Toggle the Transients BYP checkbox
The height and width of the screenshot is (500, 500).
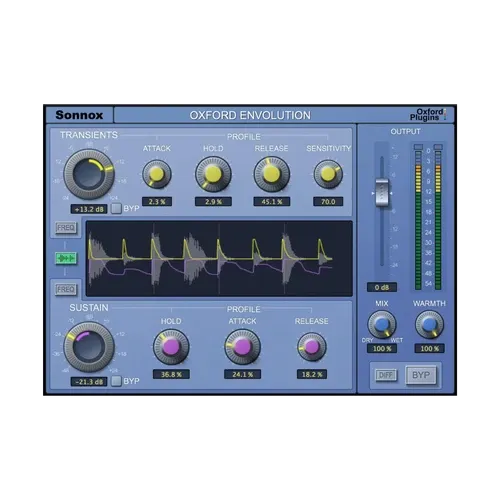[116, 209]
